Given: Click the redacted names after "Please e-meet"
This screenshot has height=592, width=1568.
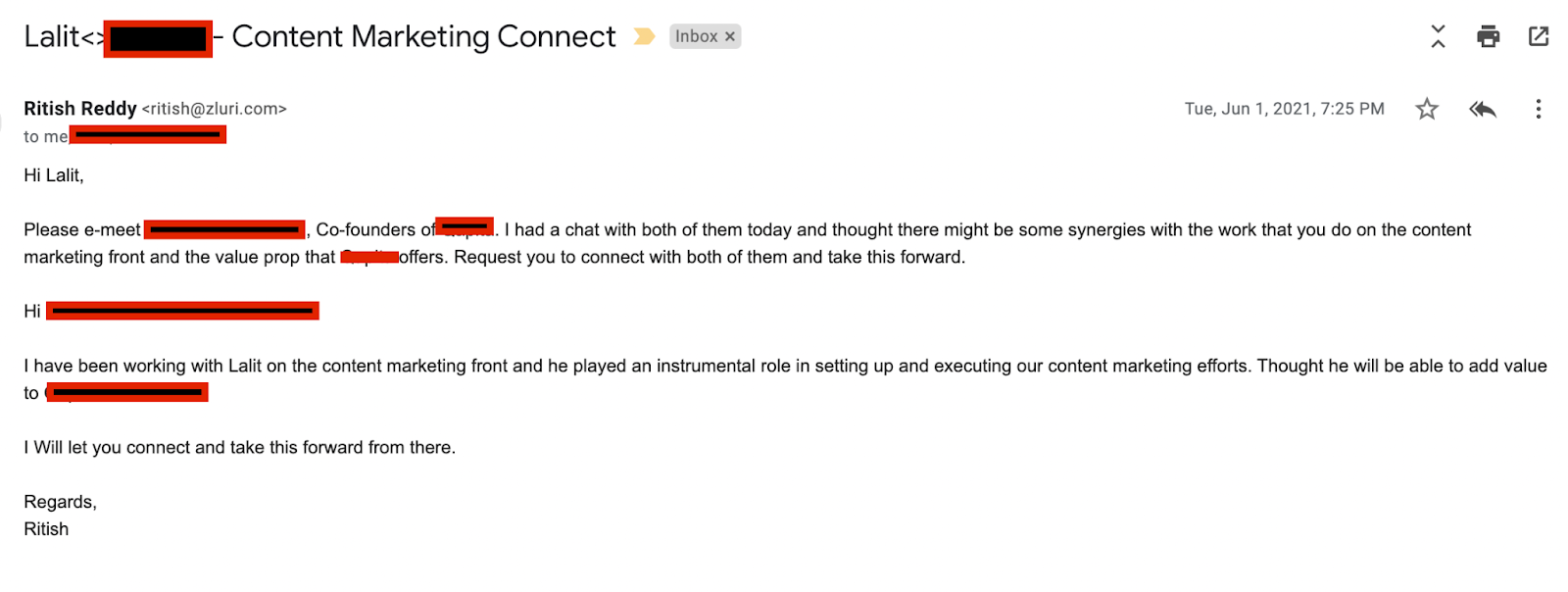Looking at the screenshot, I should [x=224, y=229].
